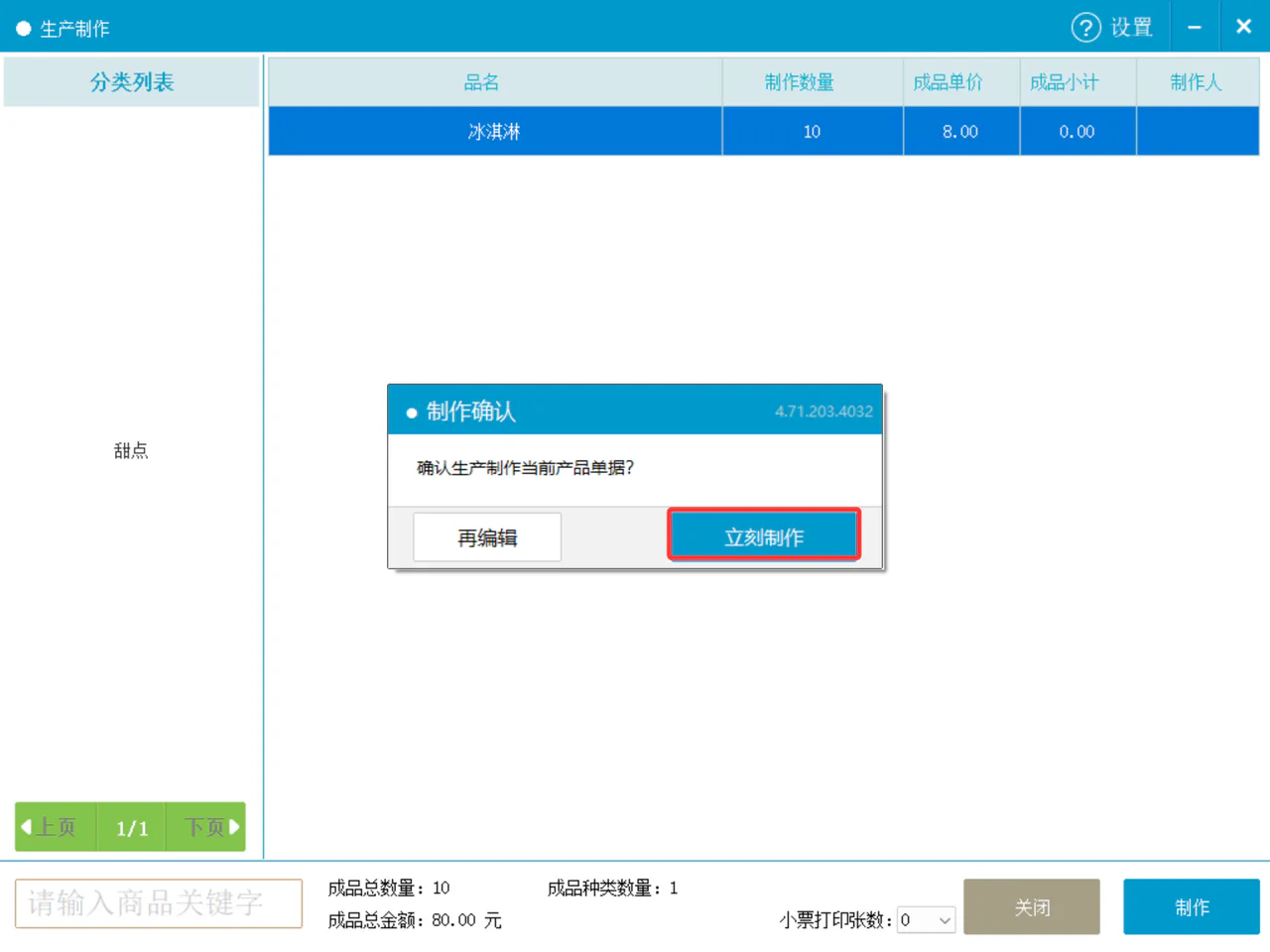Click 立刻制作 to confirm production

coord(763,536)
